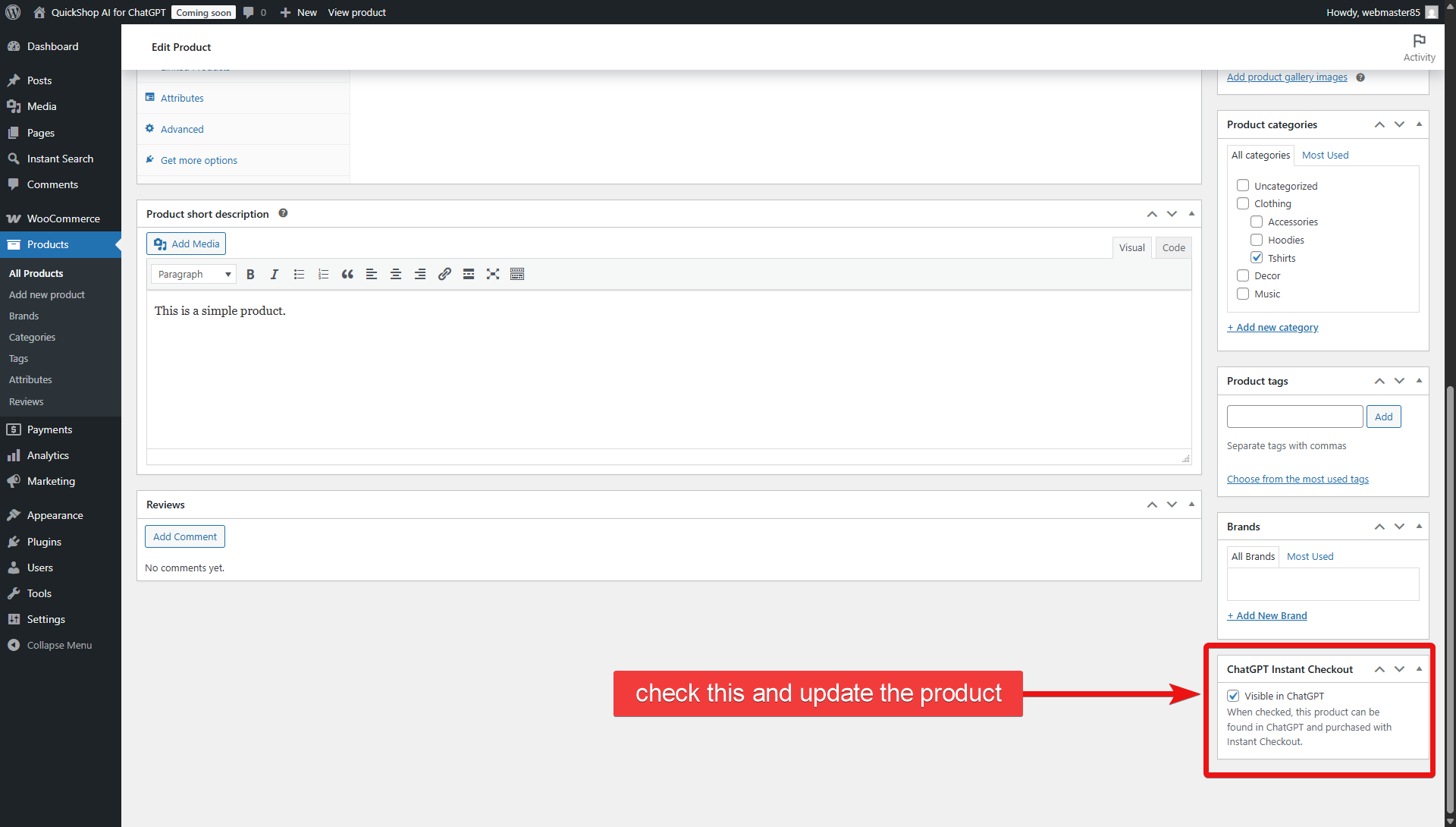Screen dimensions: 1456x827
Task: Click inside the product tags input field
Action: click(x=1294, y=416)
